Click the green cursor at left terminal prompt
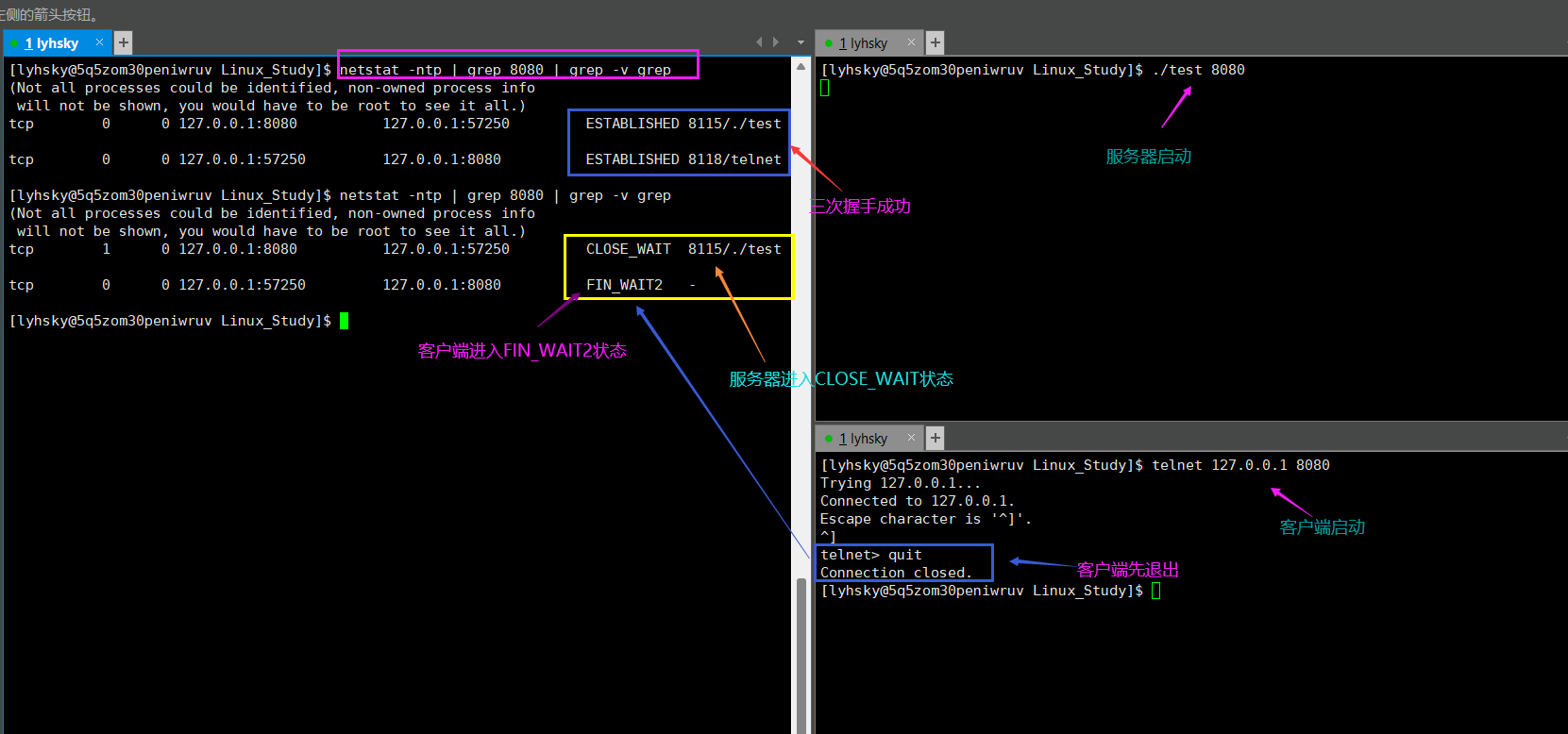The height and width of the screenshot is (734, 1568). pyautogui.click(x=345, y=321)
